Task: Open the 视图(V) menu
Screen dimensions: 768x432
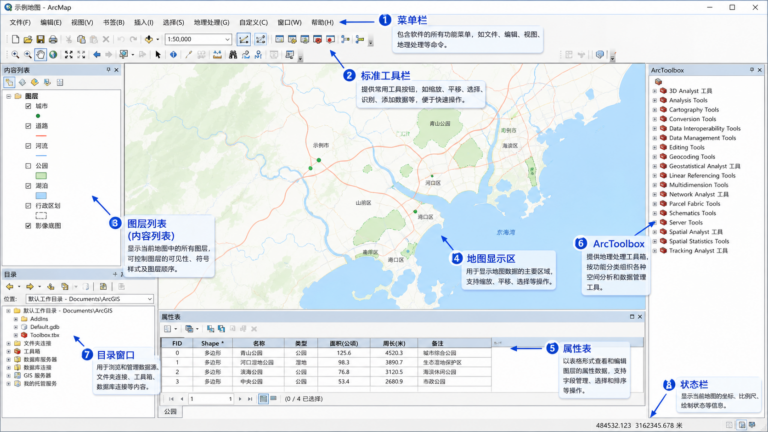Action: tap(82, 22)
